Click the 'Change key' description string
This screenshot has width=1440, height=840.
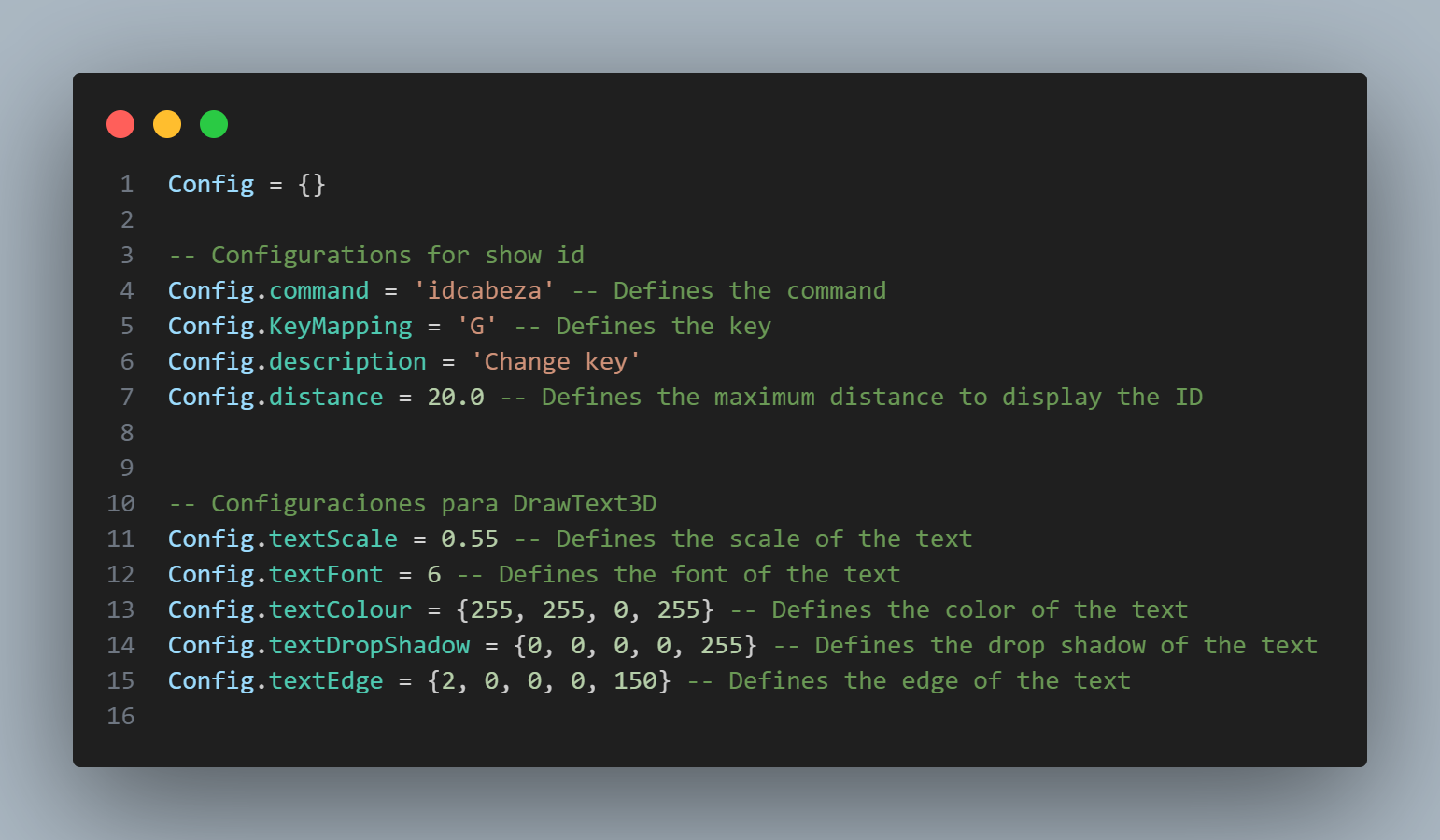point(556,362)
